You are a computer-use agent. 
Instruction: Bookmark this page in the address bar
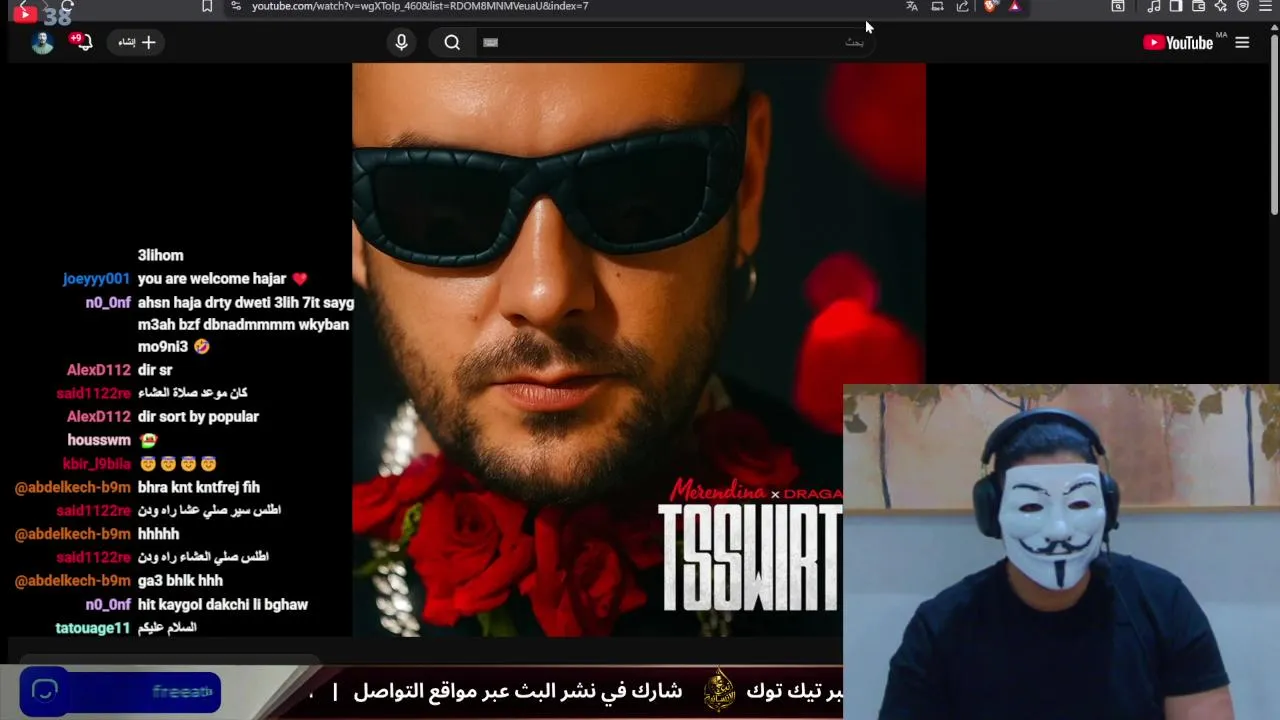[207, 6]
